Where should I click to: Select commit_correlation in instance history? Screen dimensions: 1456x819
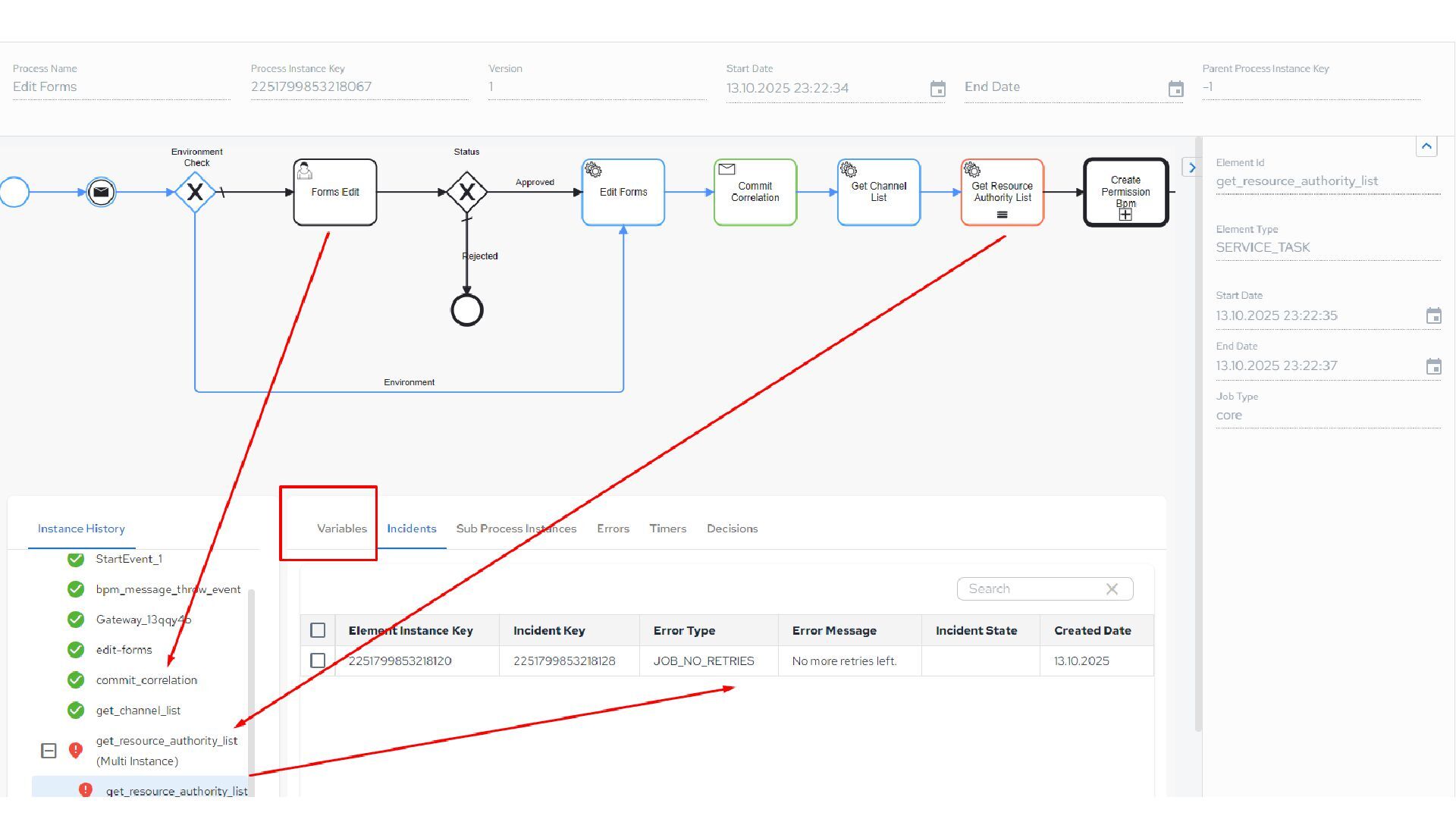(x=146, y=680)
